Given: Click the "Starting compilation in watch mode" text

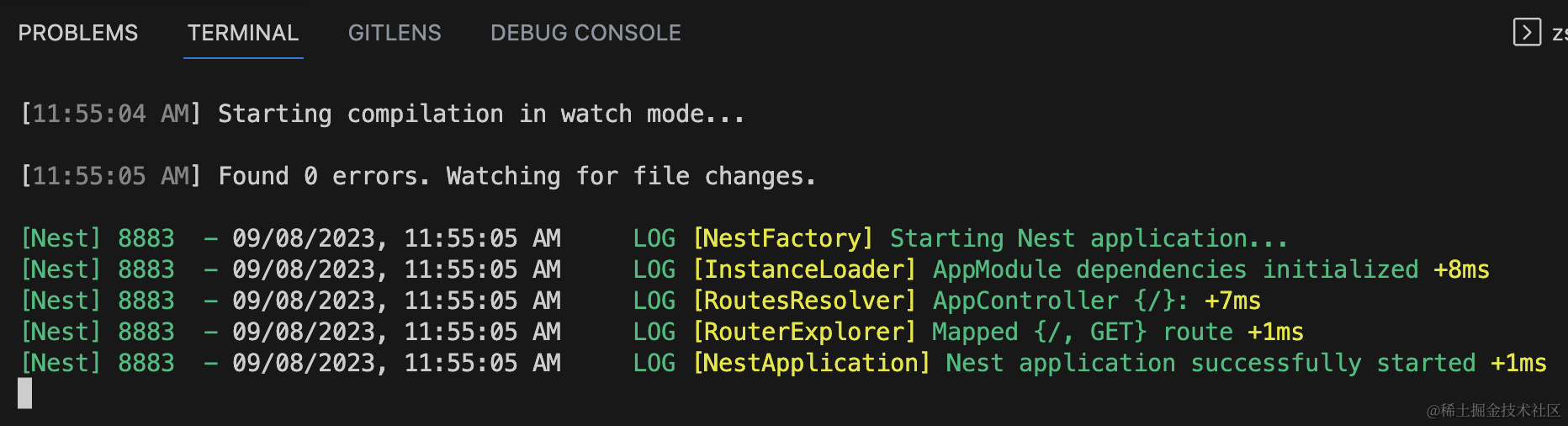Looking at the screenshot, I should pos(481,114).
